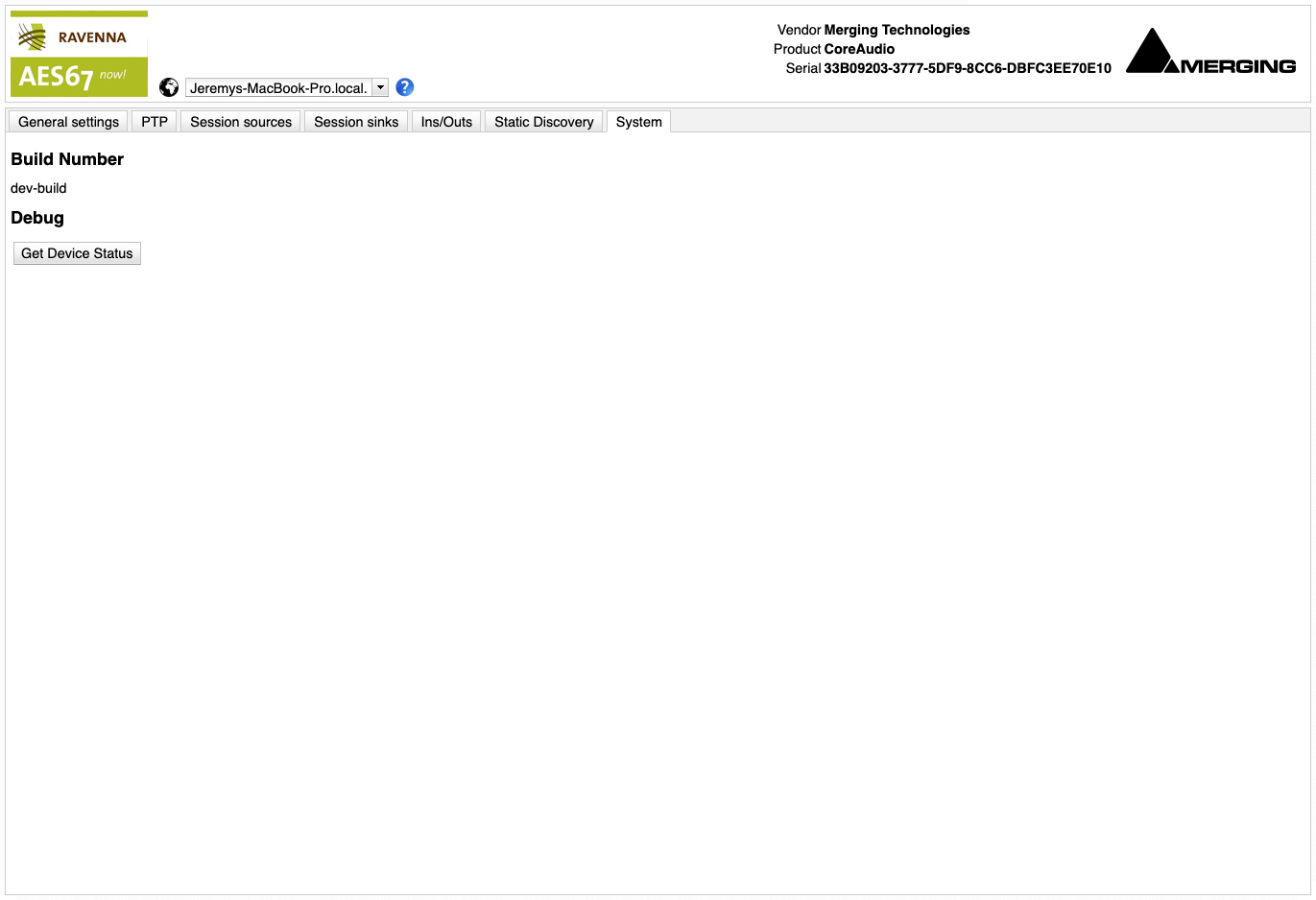This screenshot has width=1316, height=900.
Task: Click the AES67 now! green banner
Action: pyautogui.click(x=79, y=76)
